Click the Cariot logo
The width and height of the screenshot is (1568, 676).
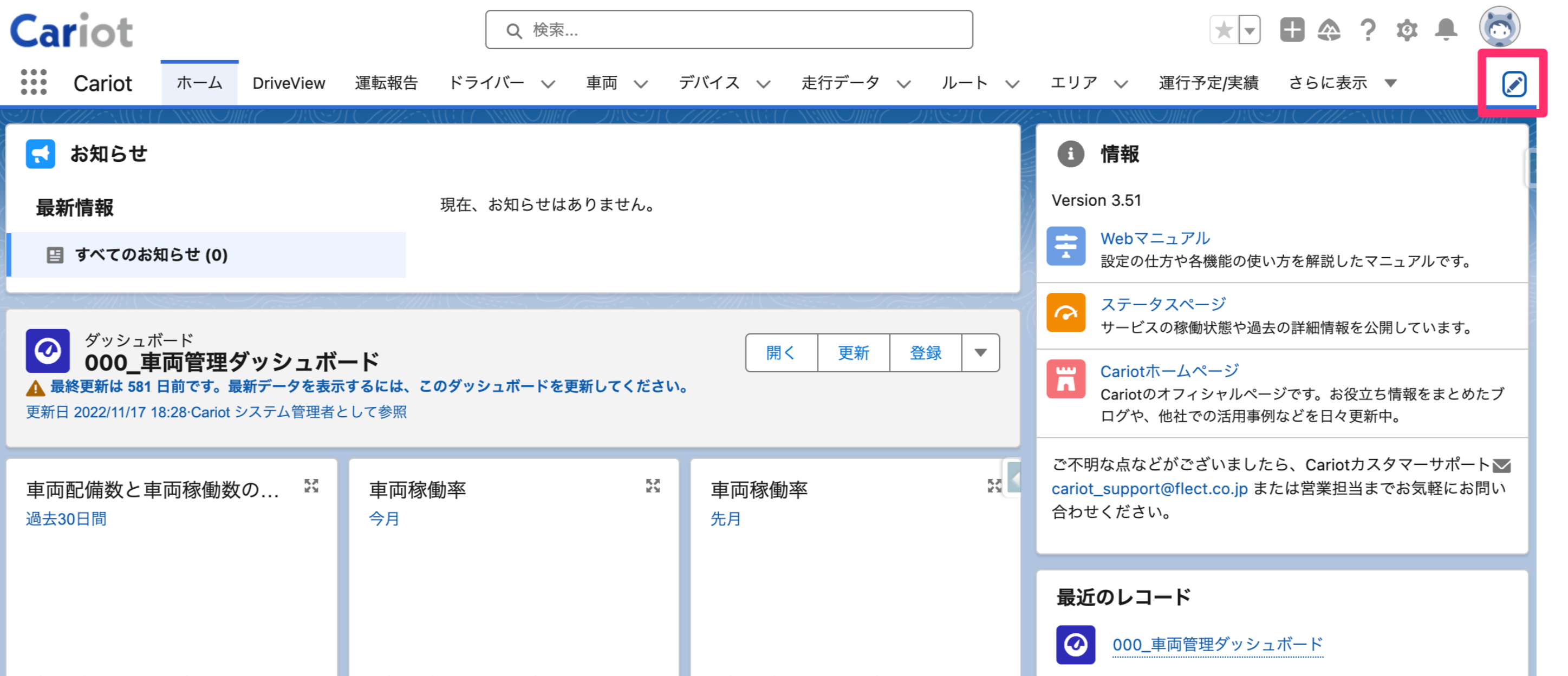[72, 30]
